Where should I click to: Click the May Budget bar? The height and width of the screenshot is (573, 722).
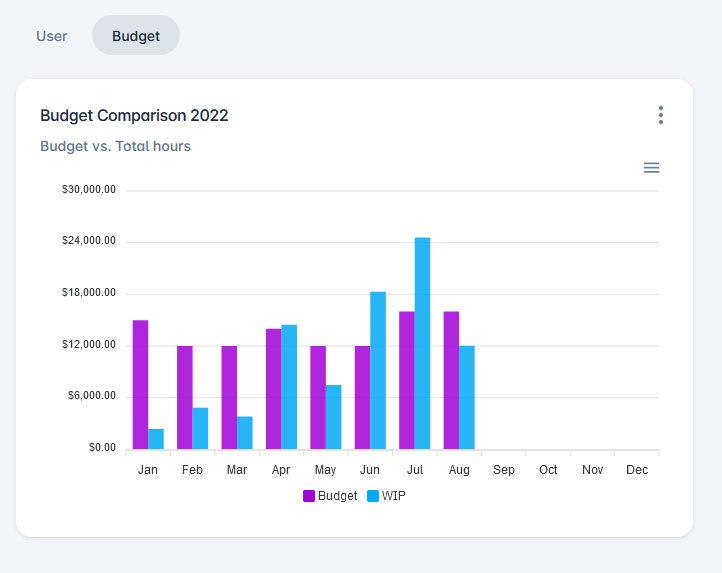pyautogui.click(x=318, y=397)
